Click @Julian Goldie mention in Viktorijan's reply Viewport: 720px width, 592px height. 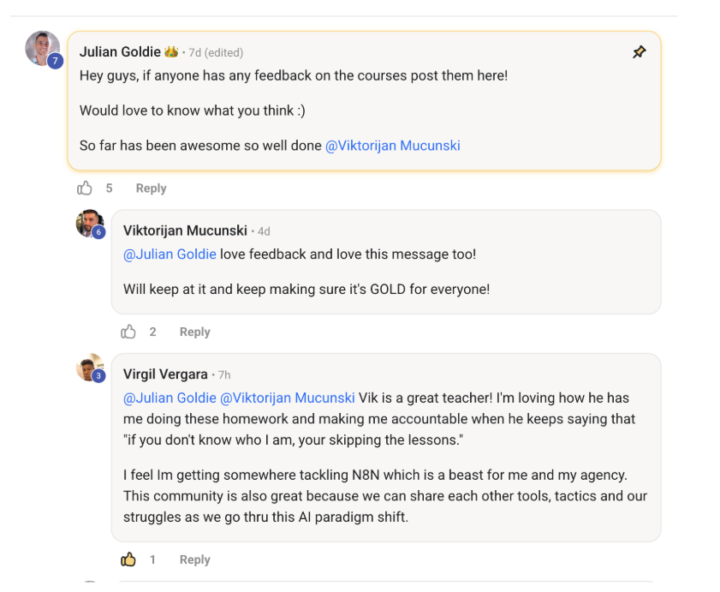(169, 254)
